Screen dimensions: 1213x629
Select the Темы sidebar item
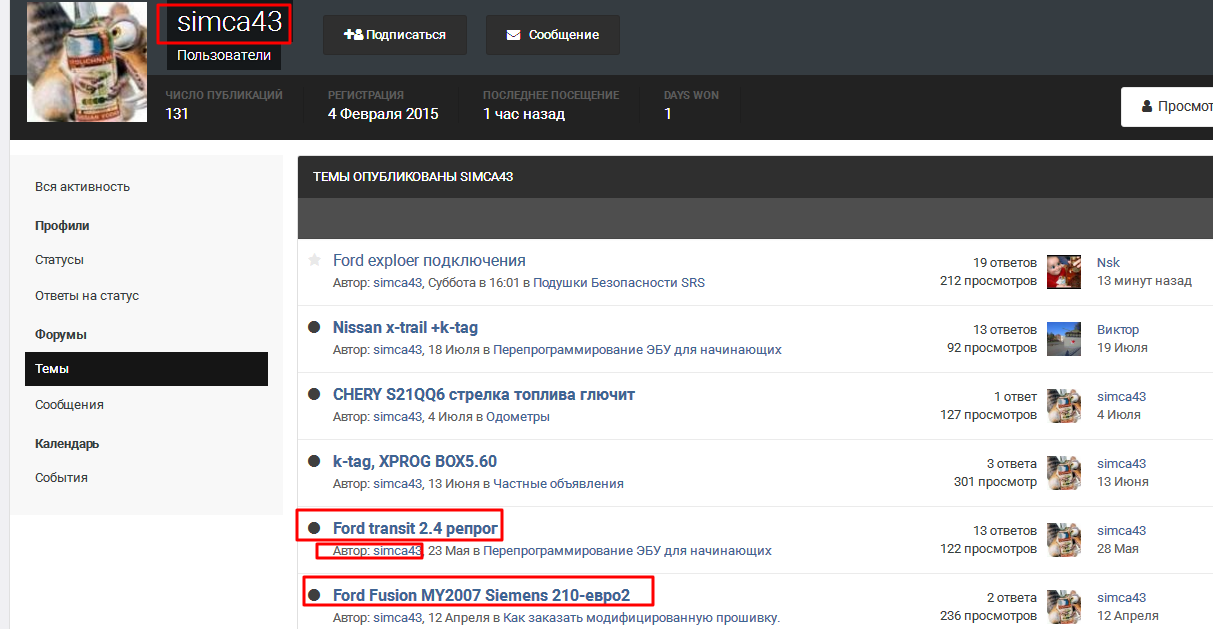[146, 369]
